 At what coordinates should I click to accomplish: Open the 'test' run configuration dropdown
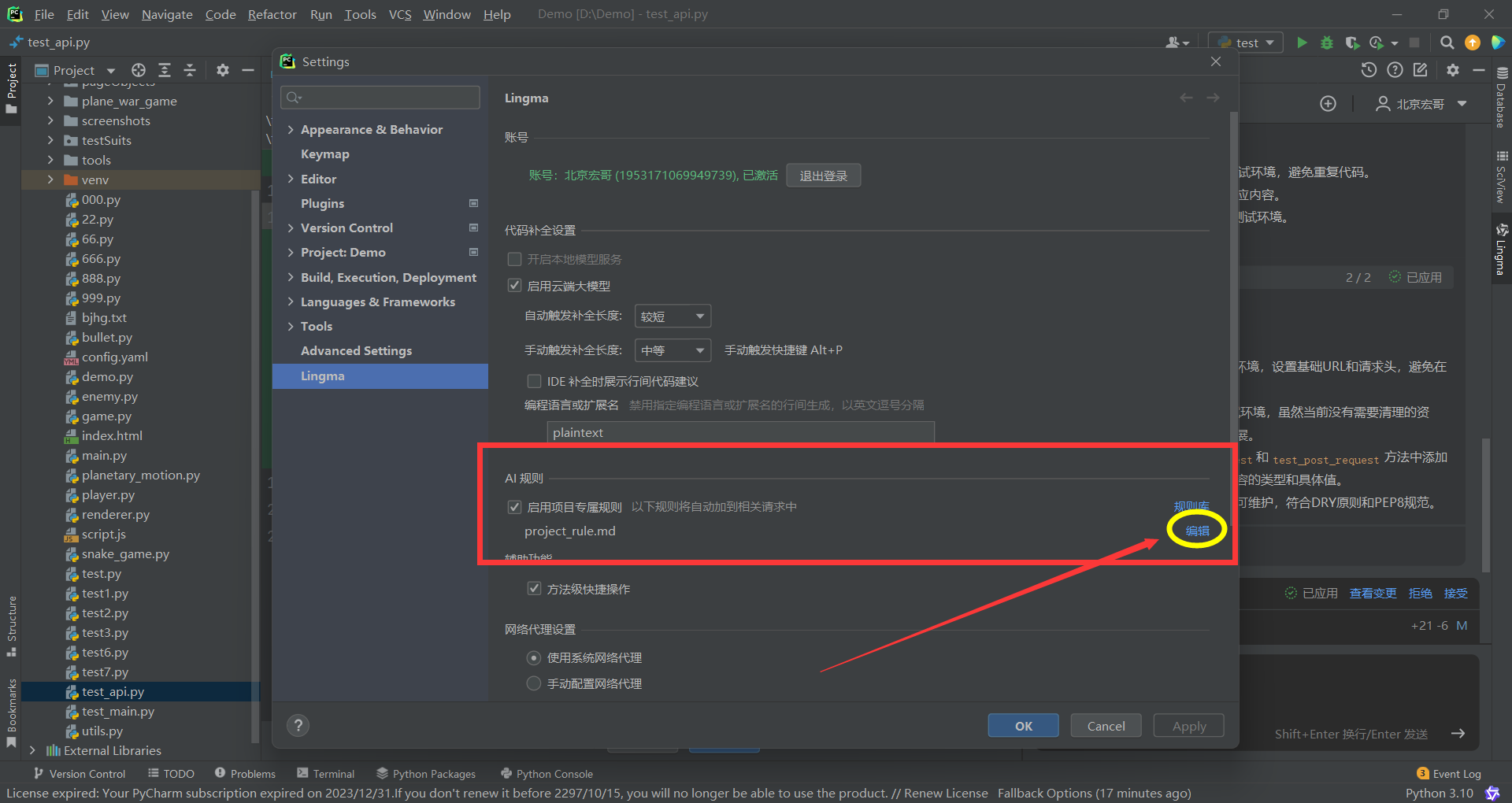point(1247,43)
